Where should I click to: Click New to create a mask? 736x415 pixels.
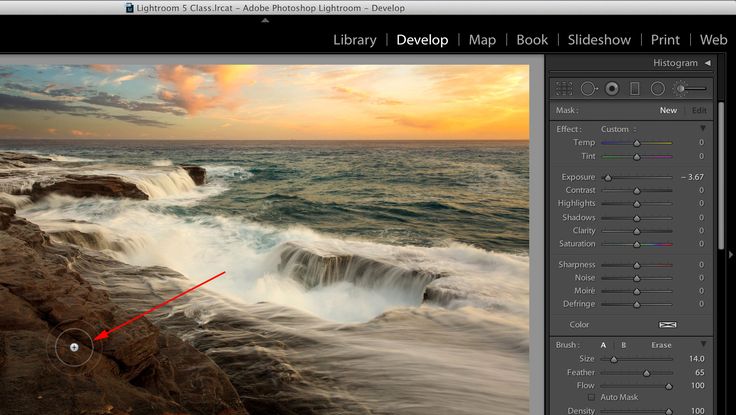point(668,110)
